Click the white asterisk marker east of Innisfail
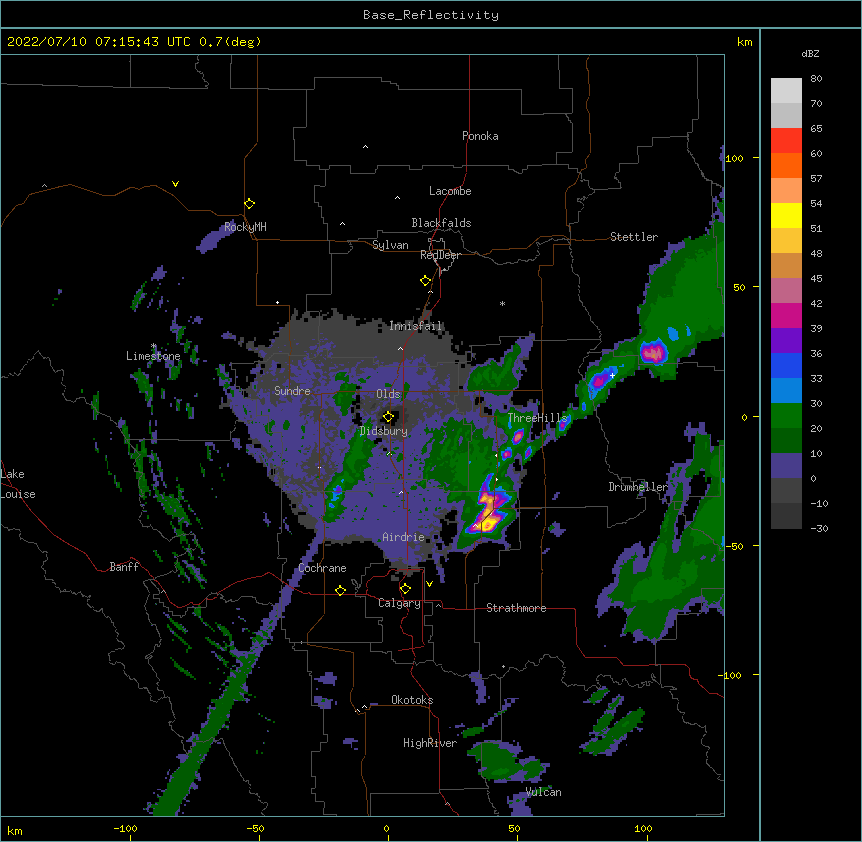The width and height of the screenshot is (862, 842). coord(502,303)
